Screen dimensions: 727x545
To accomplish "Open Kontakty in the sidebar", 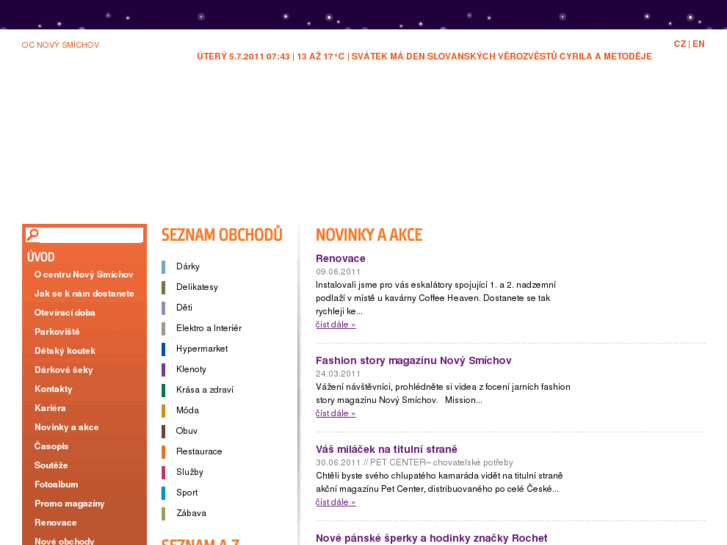I will pyautogui.click(x=53, y=389).
